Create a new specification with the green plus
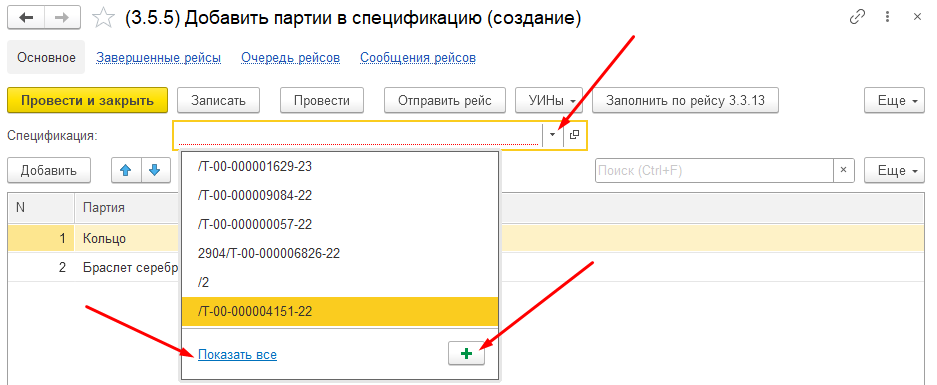937x385 pixels. [467, 354]
